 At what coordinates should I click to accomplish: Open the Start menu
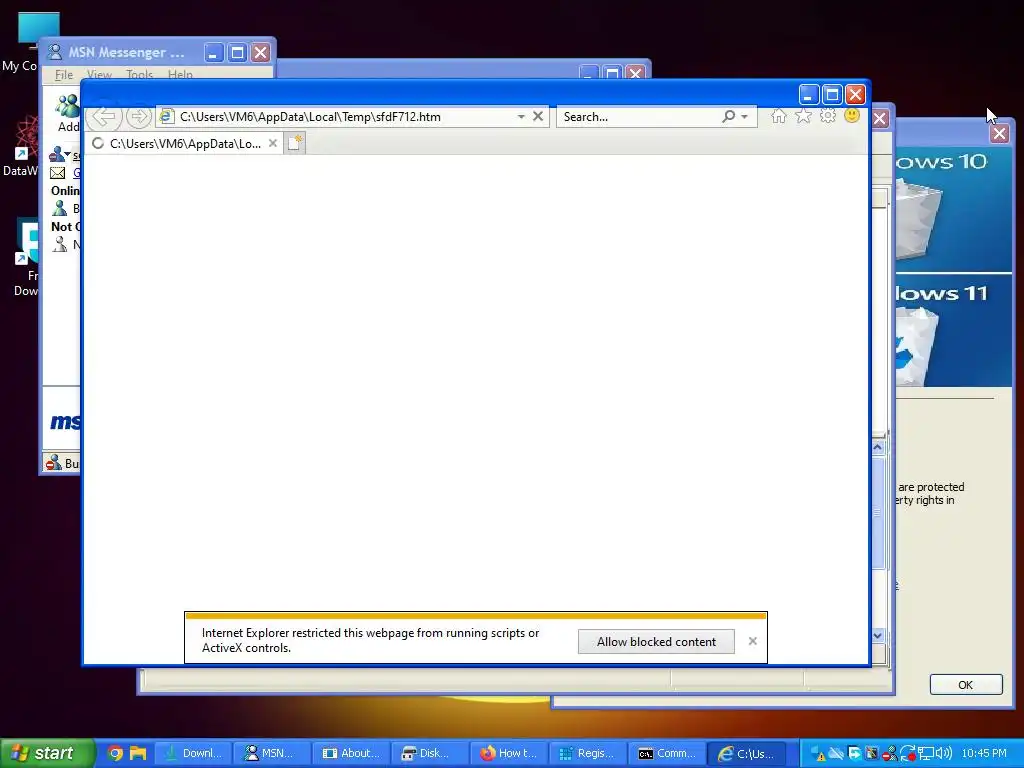coord(48,753)
